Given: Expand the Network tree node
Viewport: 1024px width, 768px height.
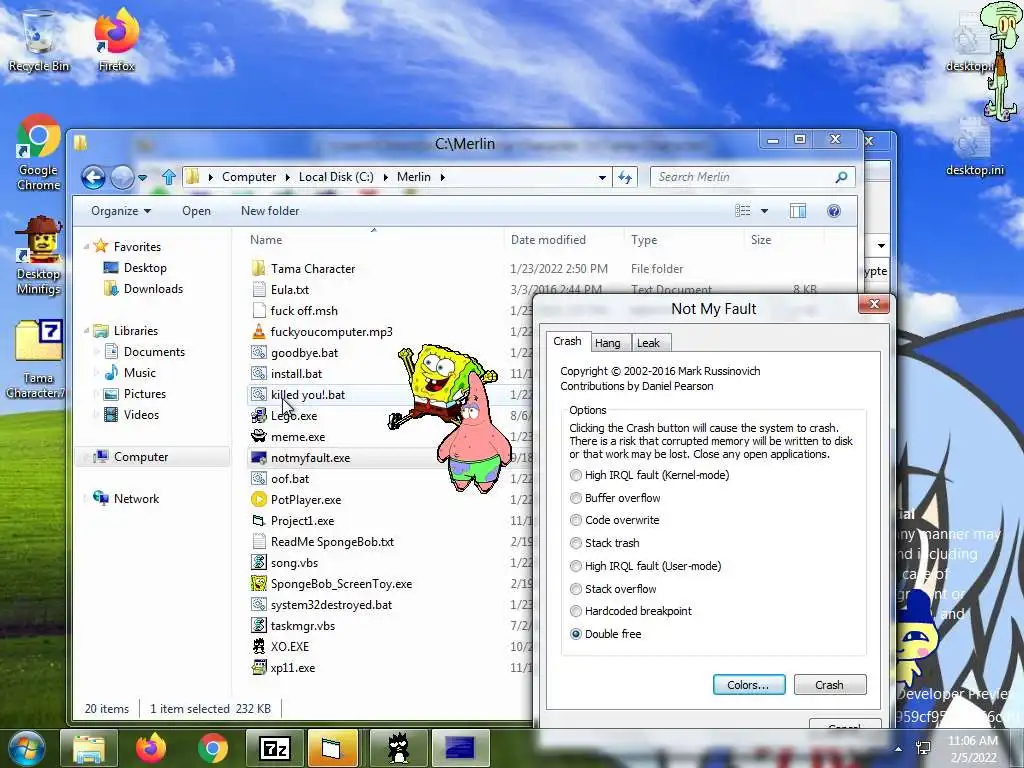Looking at the screenshot, I should coord(87,499).
